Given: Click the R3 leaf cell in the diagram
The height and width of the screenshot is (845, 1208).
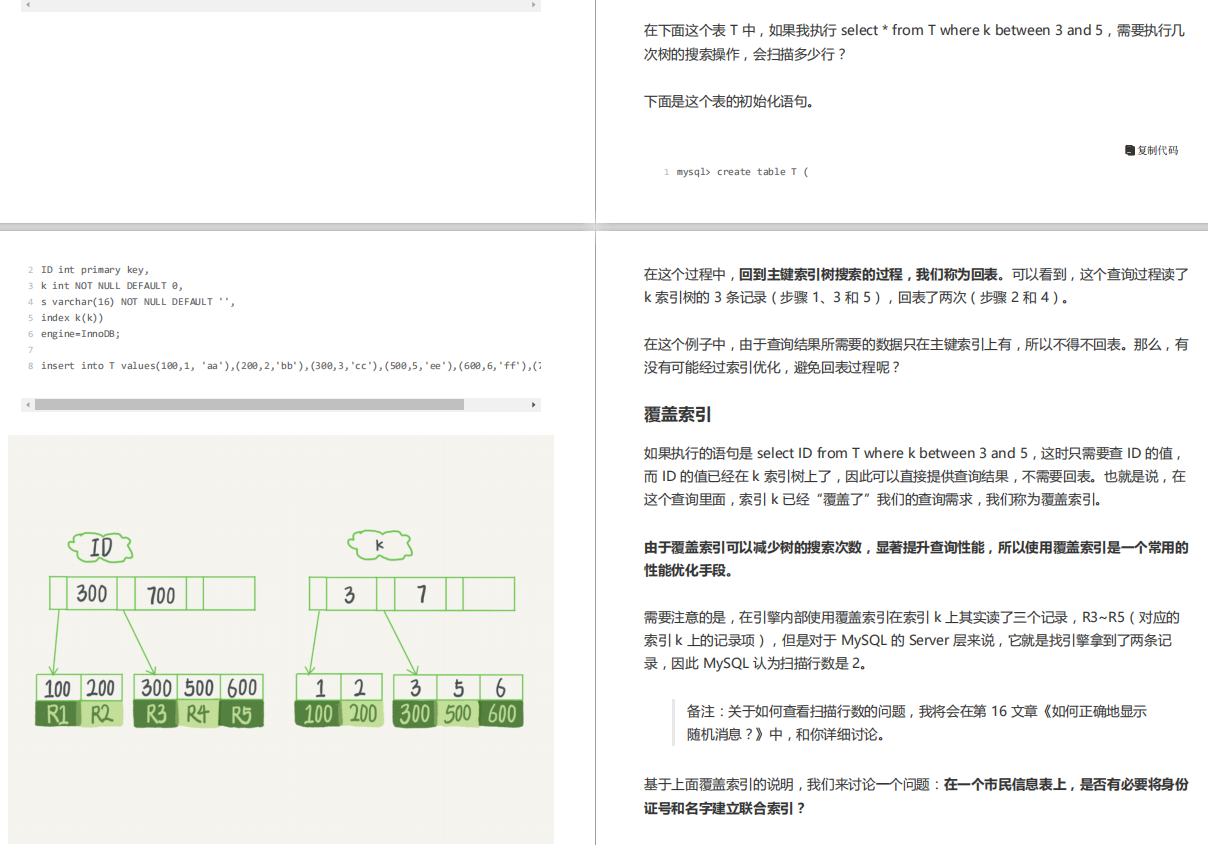Looking at the screenshot, I should [156, 714].
